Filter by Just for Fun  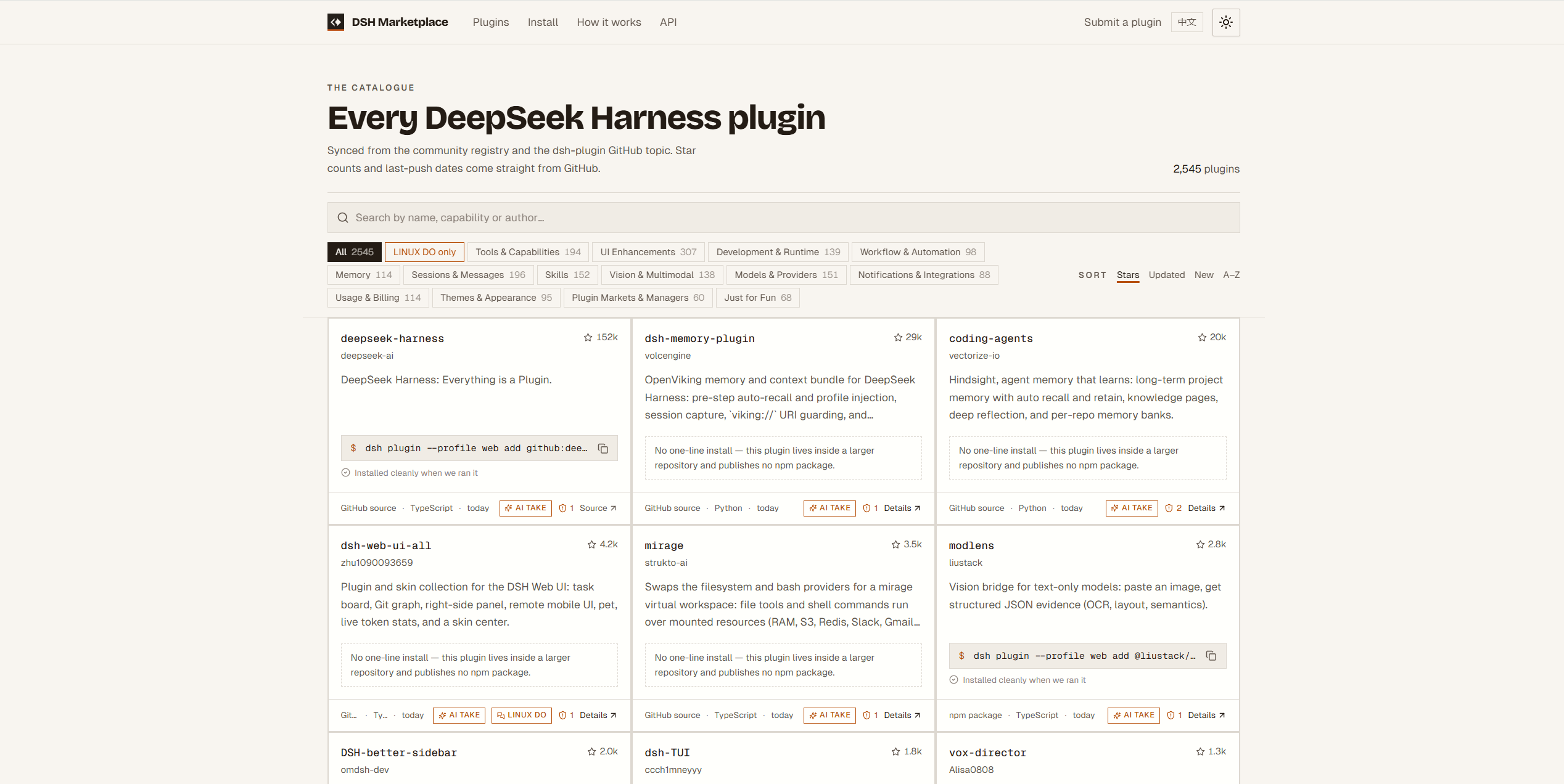tap(757, 298)
